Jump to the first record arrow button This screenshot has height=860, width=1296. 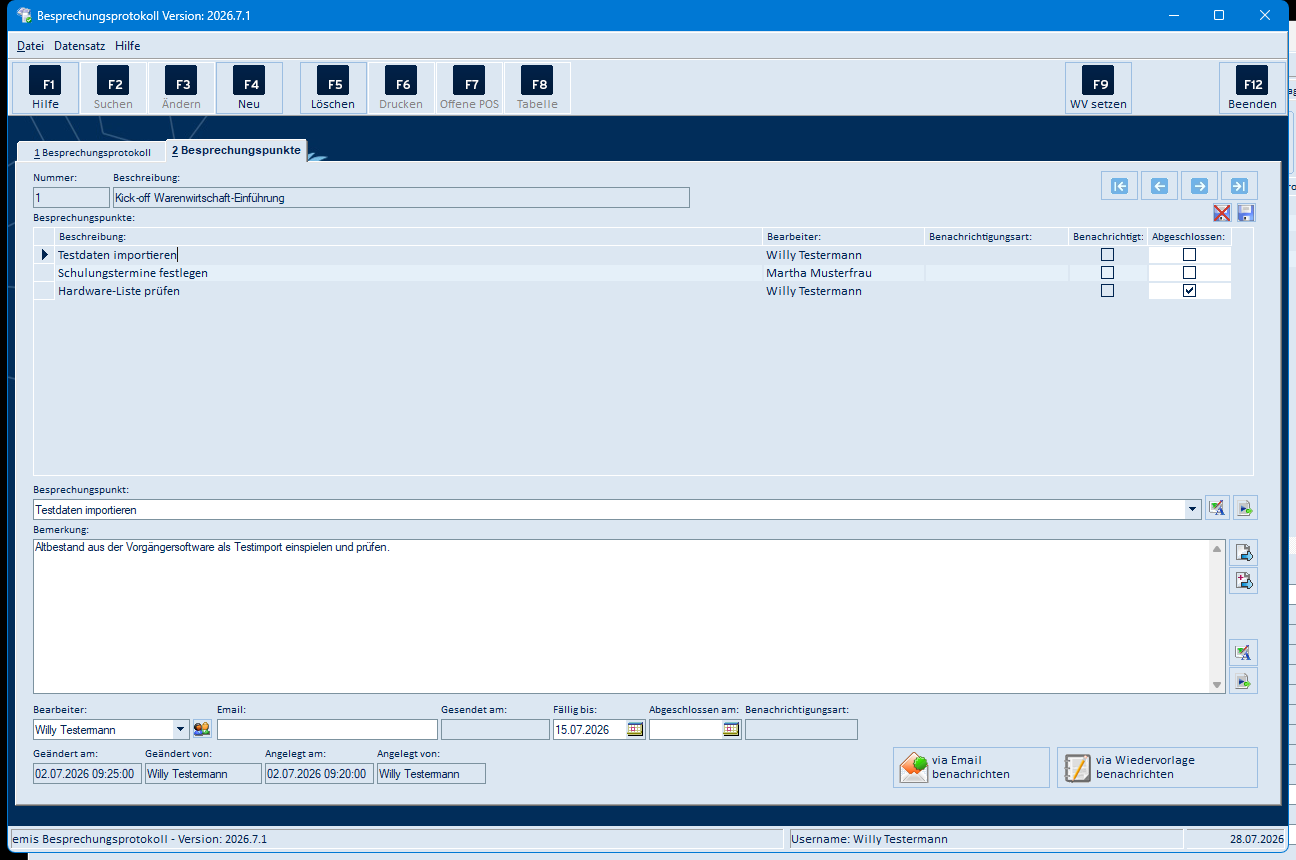point(1120,185)
